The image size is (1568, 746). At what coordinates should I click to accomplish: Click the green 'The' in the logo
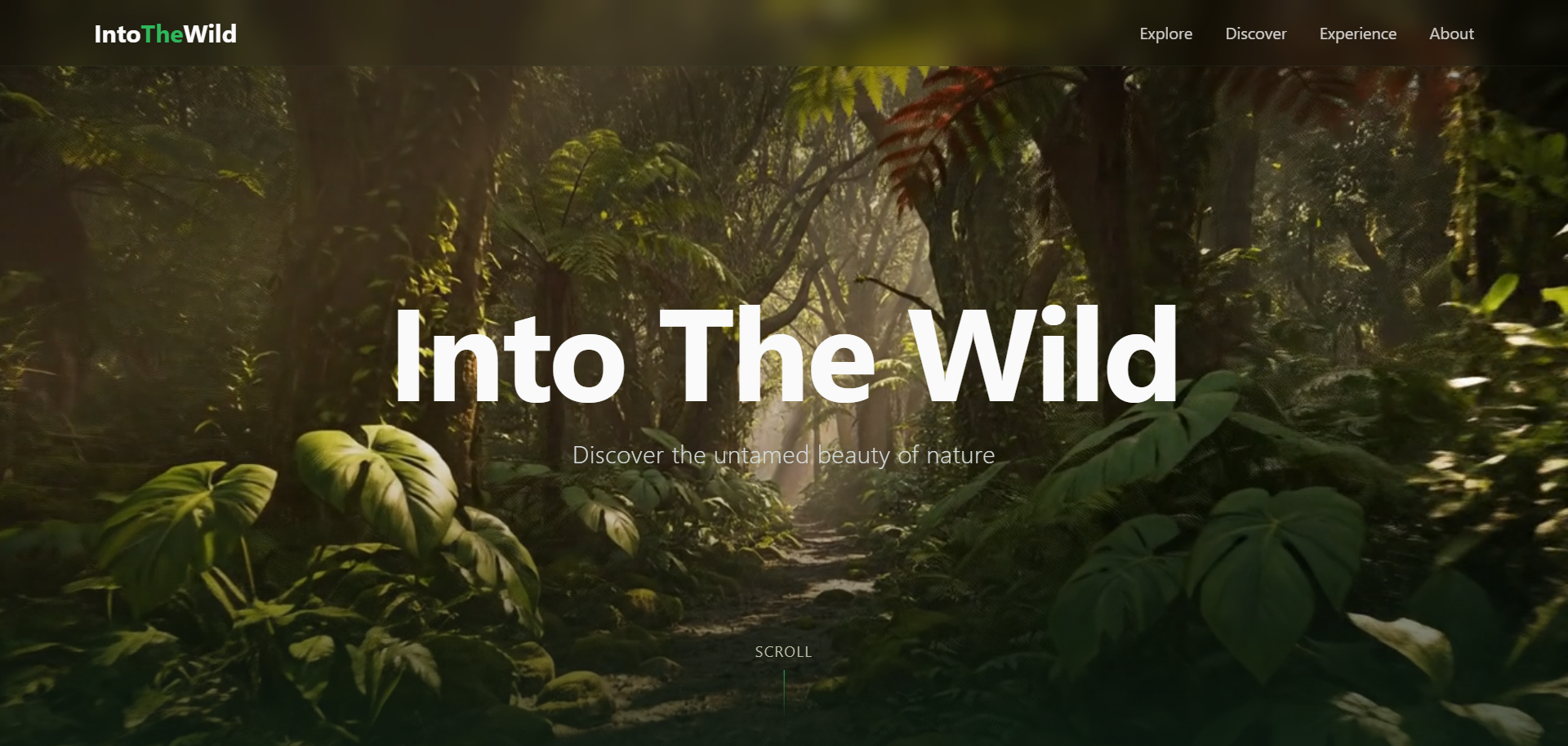pos(162,34)
